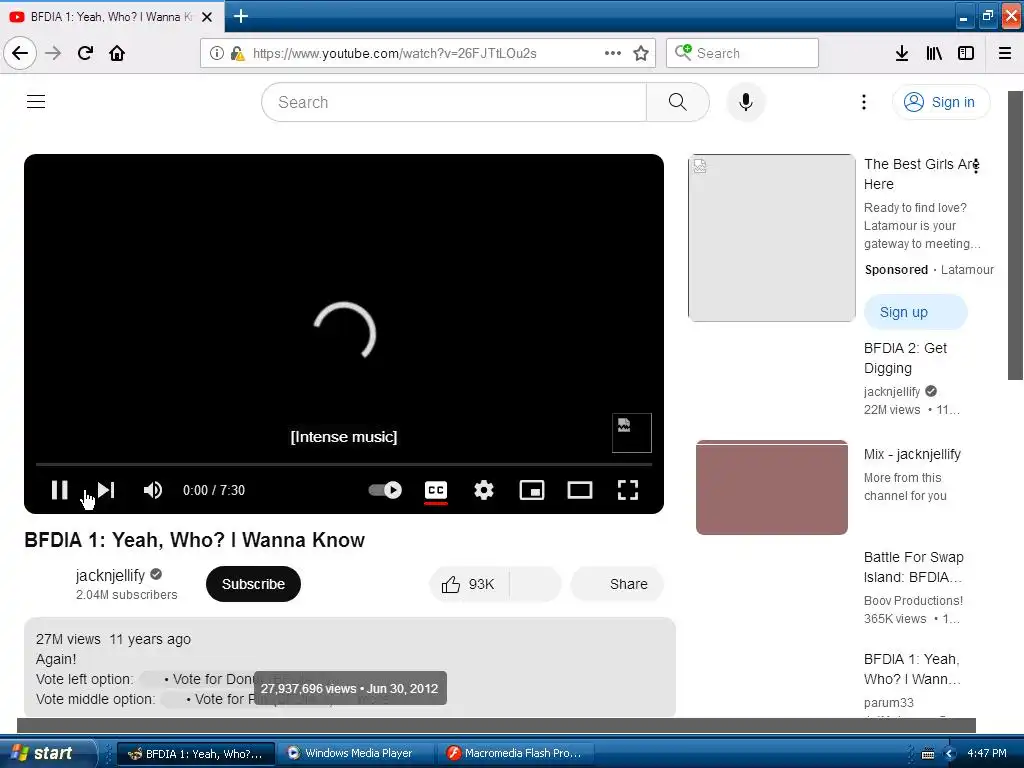Open the browser home page
This screenshot has width=1024, height=768.
coord(117,53)
